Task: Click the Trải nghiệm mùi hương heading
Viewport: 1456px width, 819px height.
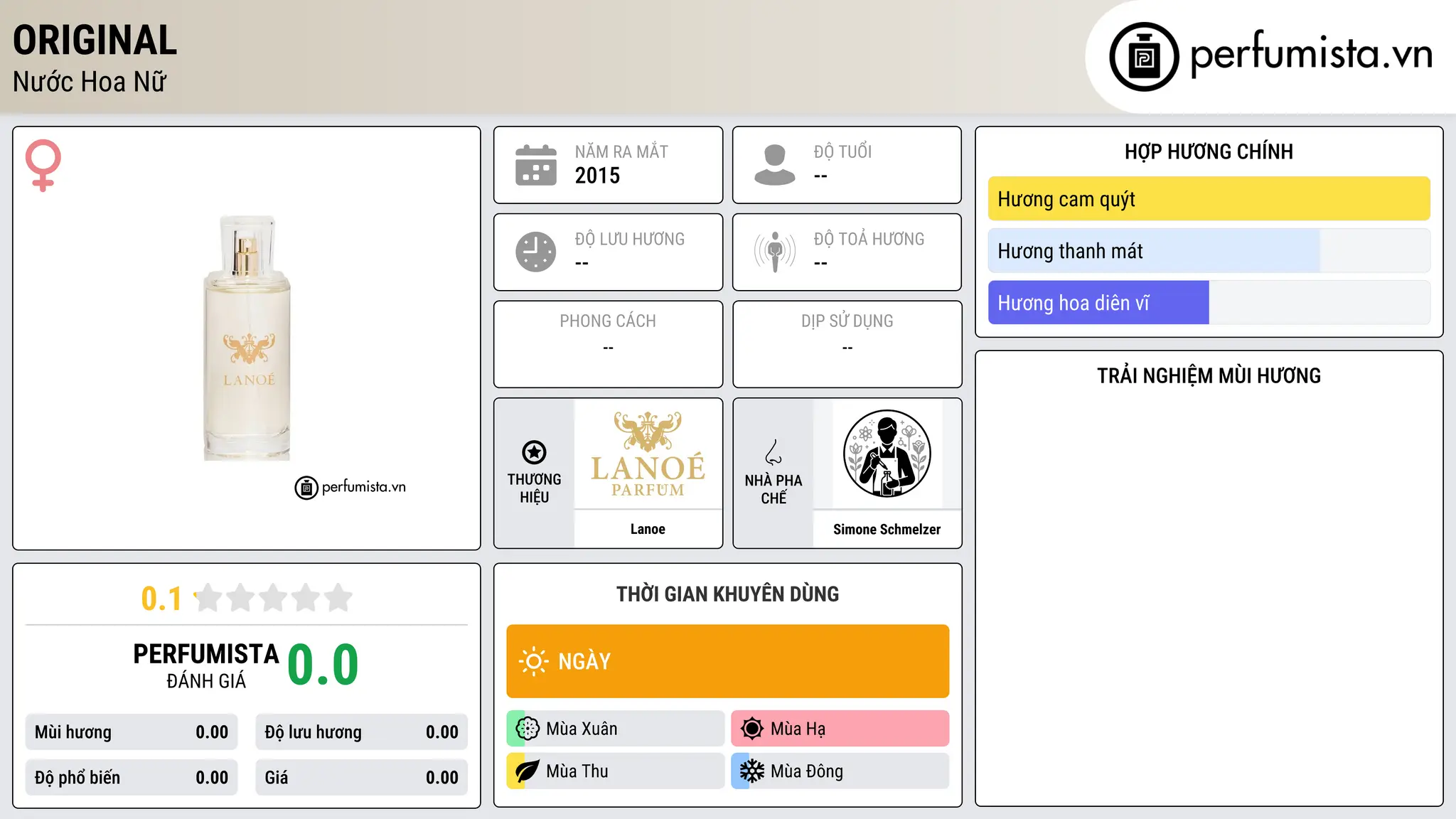Action: point(1209,376)
